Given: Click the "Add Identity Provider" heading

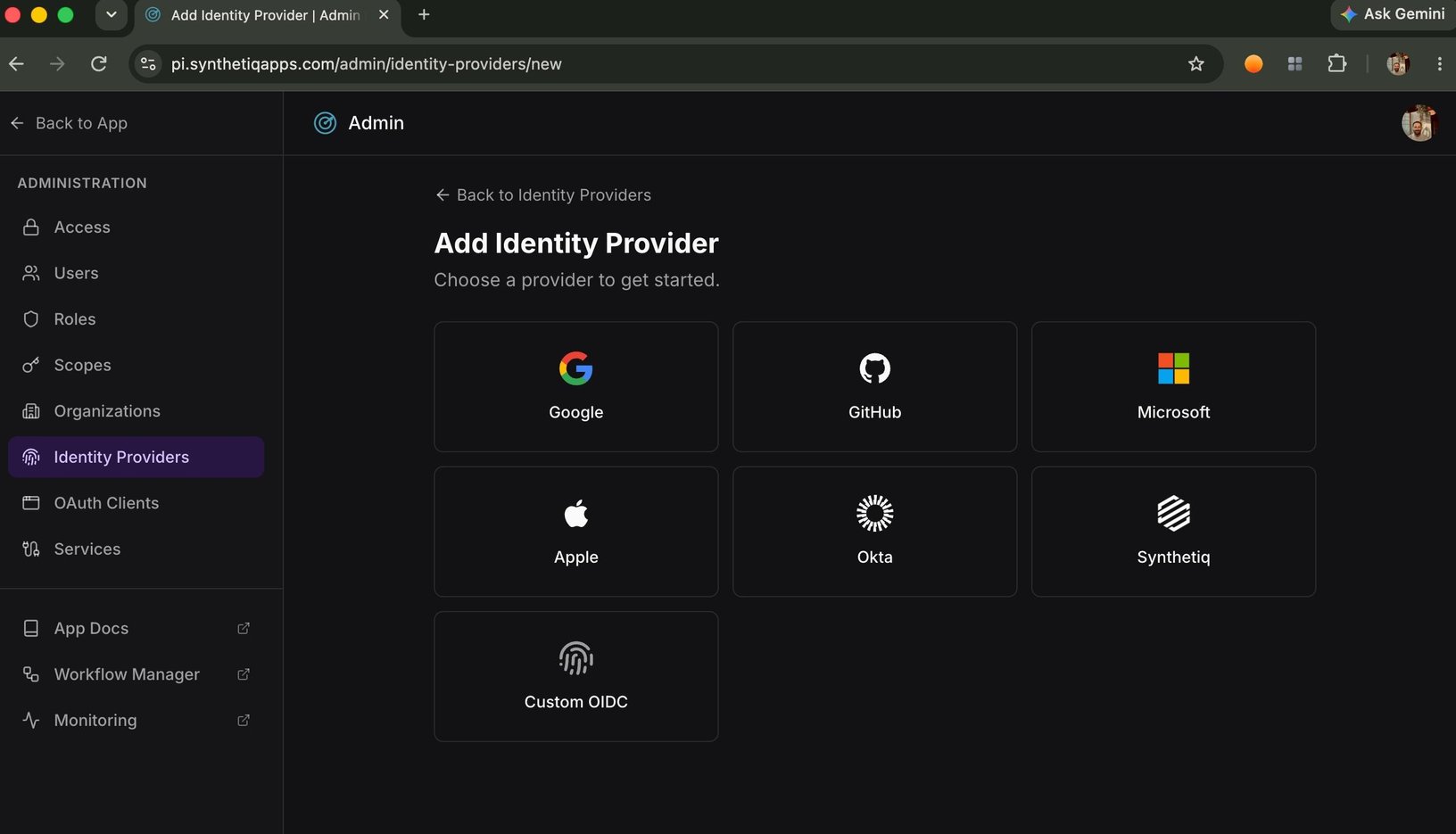Looking at the screenshot, I should coord(576,243).
